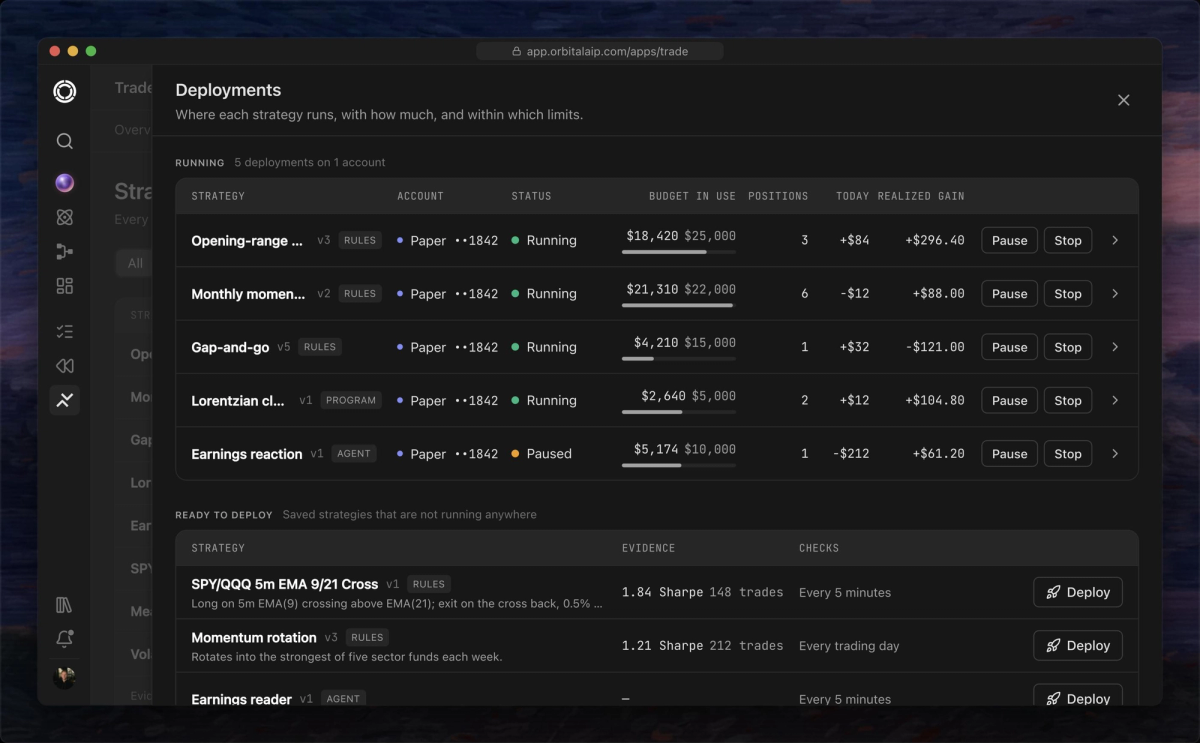Click the AGENT badge on Earnings reaction

354,454
